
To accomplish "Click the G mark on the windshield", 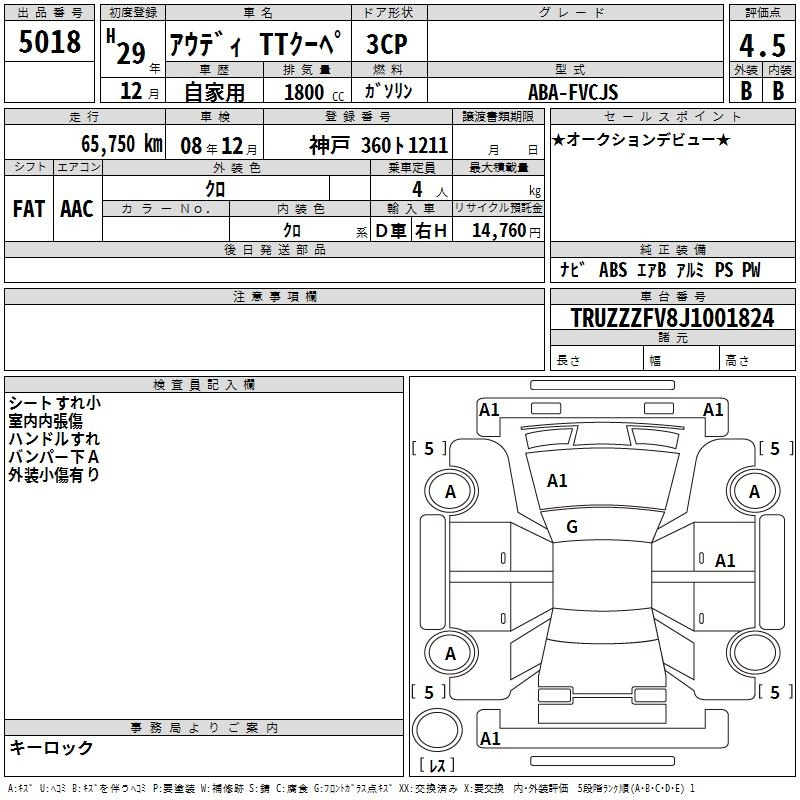I will pyautogui.click(x=572, y=526).
